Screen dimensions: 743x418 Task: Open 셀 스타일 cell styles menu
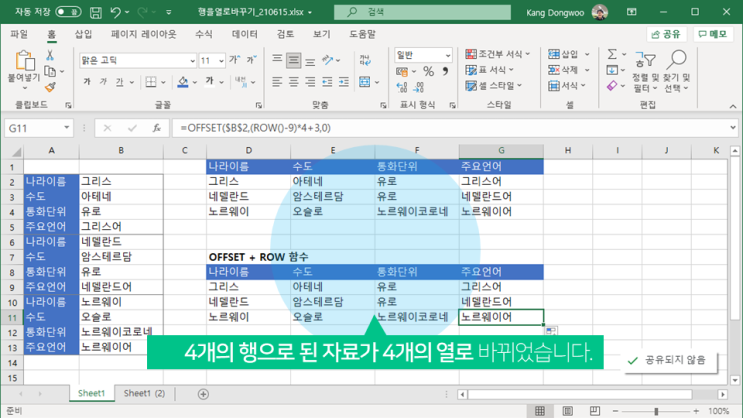(x=494, y=86)
